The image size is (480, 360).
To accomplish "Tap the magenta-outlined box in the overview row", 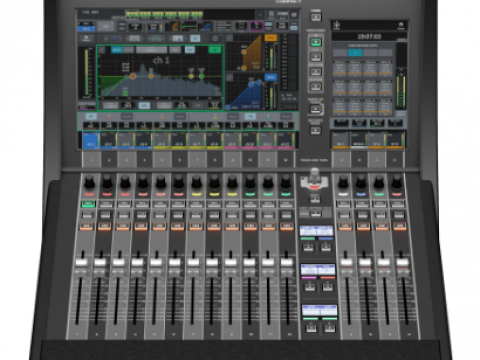I will (257, 26).
